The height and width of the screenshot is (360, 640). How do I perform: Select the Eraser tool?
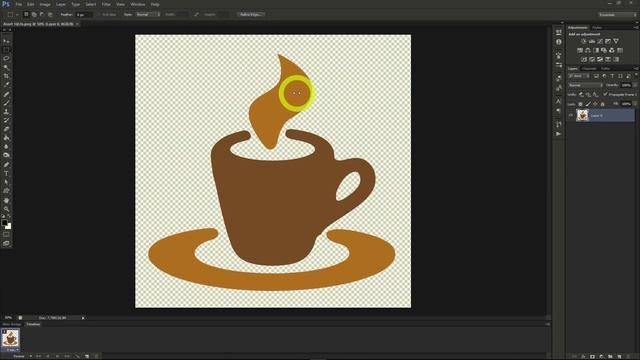point(6,129)
